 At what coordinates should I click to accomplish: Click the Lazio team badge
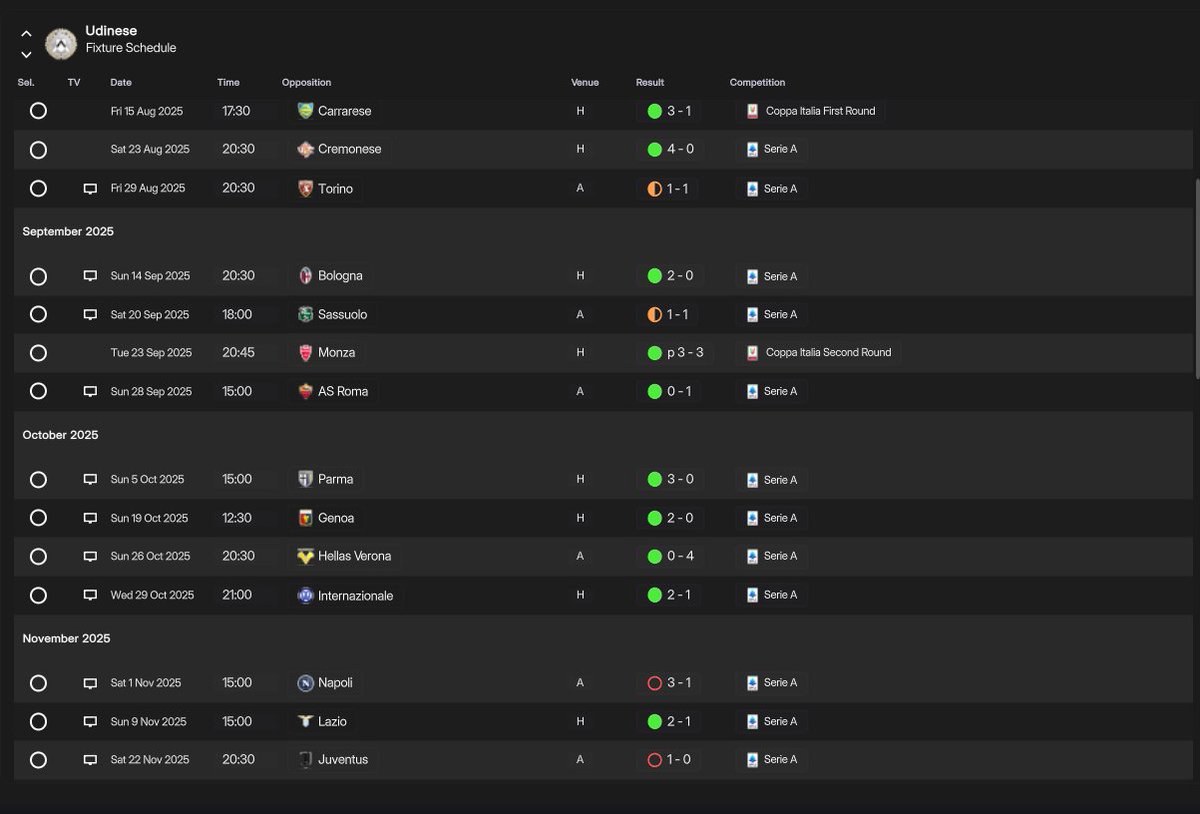pos(306,721)
